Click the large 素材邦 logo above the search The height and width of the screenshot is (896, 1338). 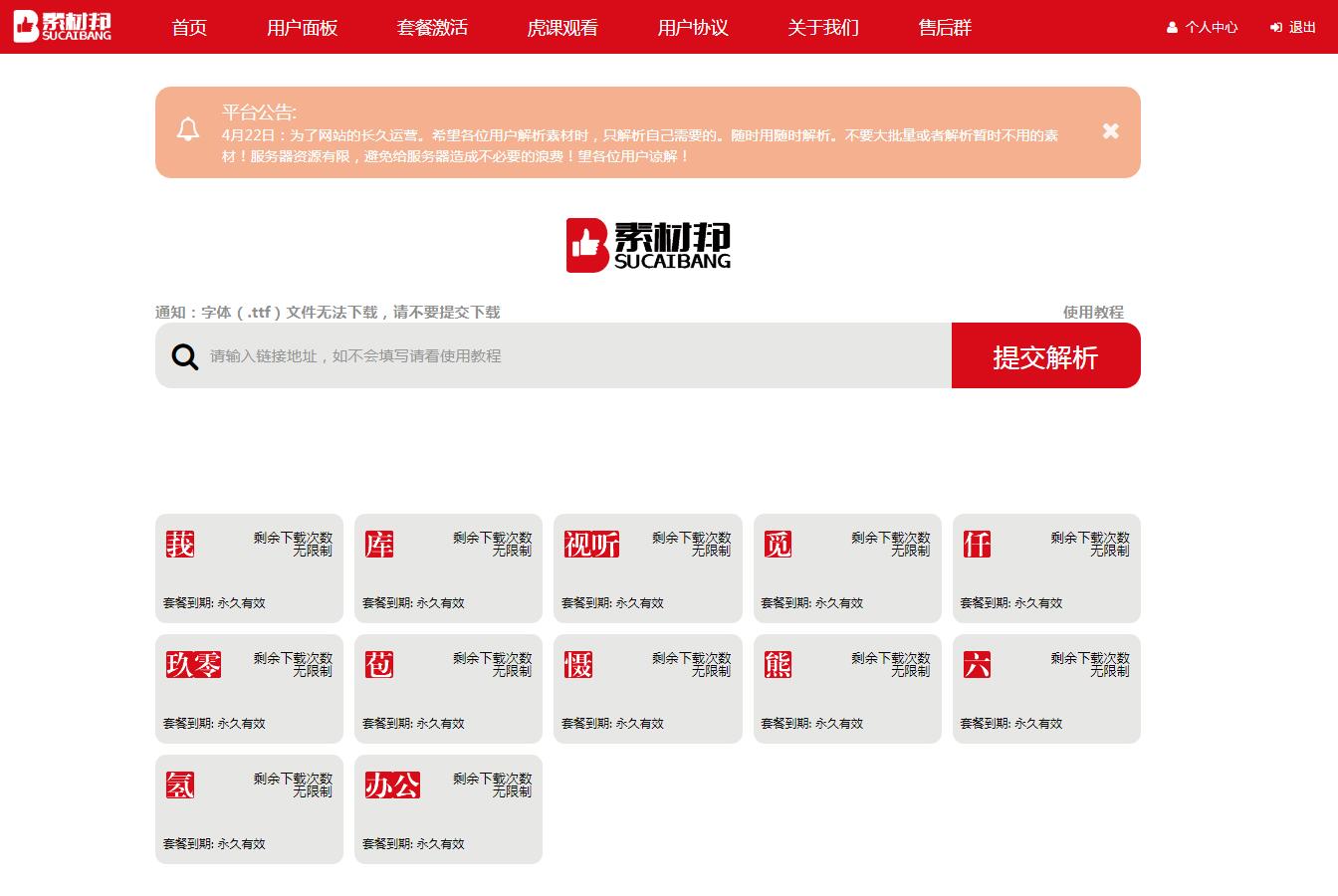point(648,245)
